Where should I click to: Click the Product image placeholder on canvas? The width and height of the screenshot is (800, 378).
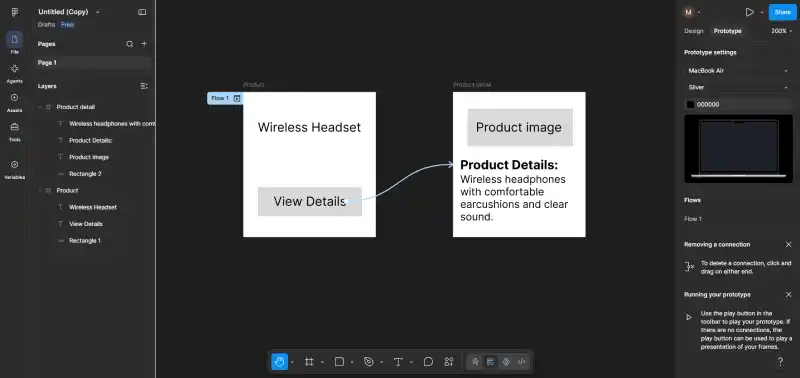(520, 128)
